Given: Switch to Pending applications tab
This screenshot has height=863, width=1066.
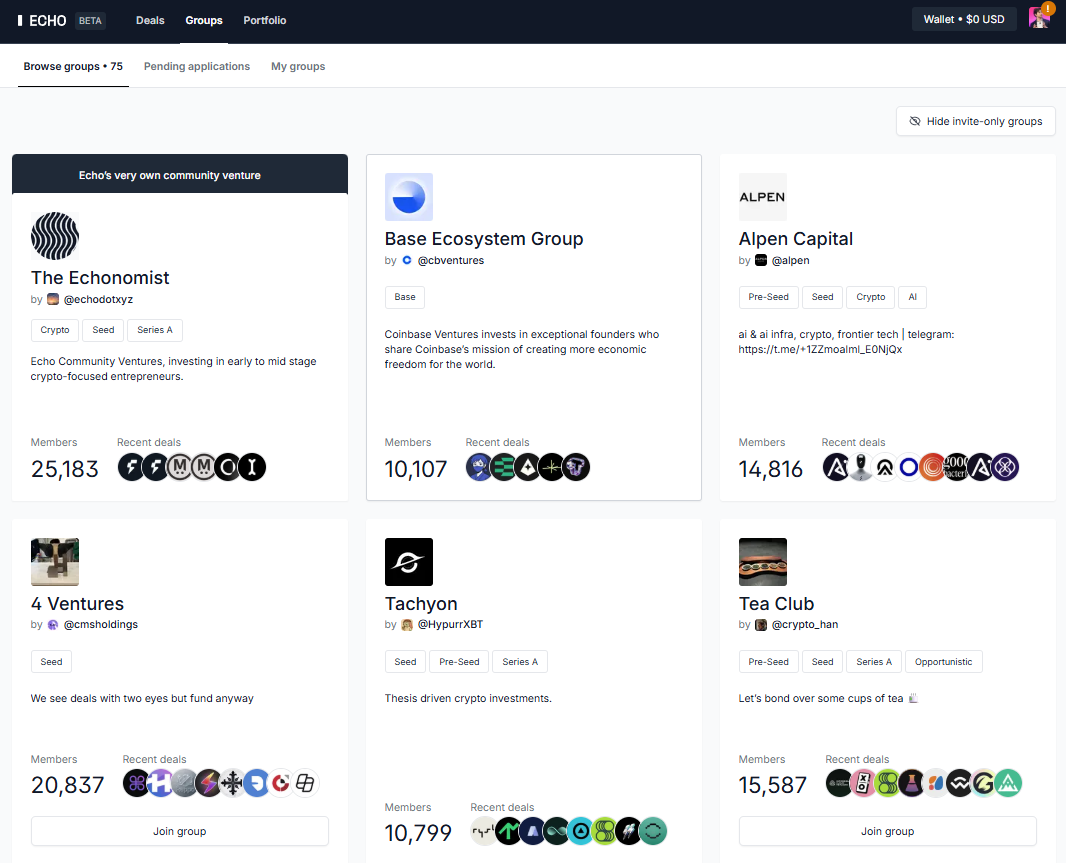Looking at the screenshot, I should (197, 66).
